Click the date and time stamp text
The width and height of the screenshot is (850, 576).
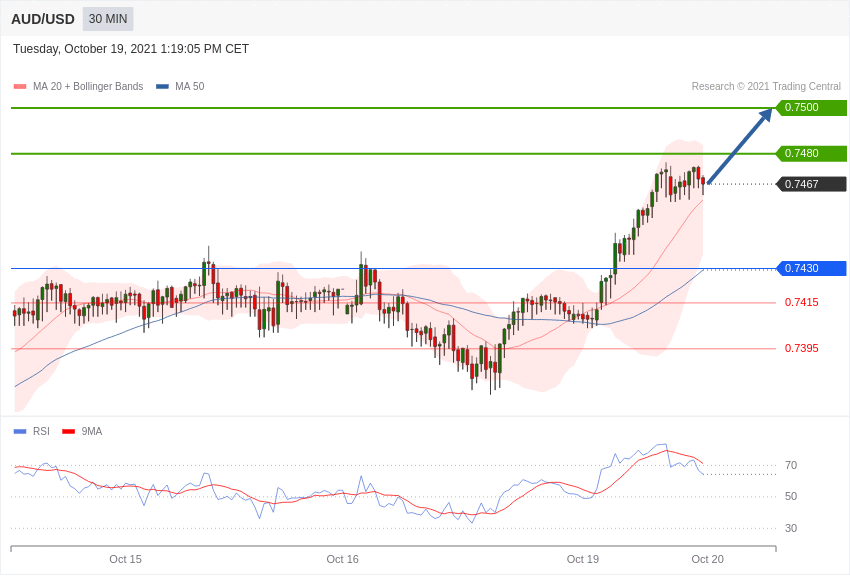tap(131, 49)
